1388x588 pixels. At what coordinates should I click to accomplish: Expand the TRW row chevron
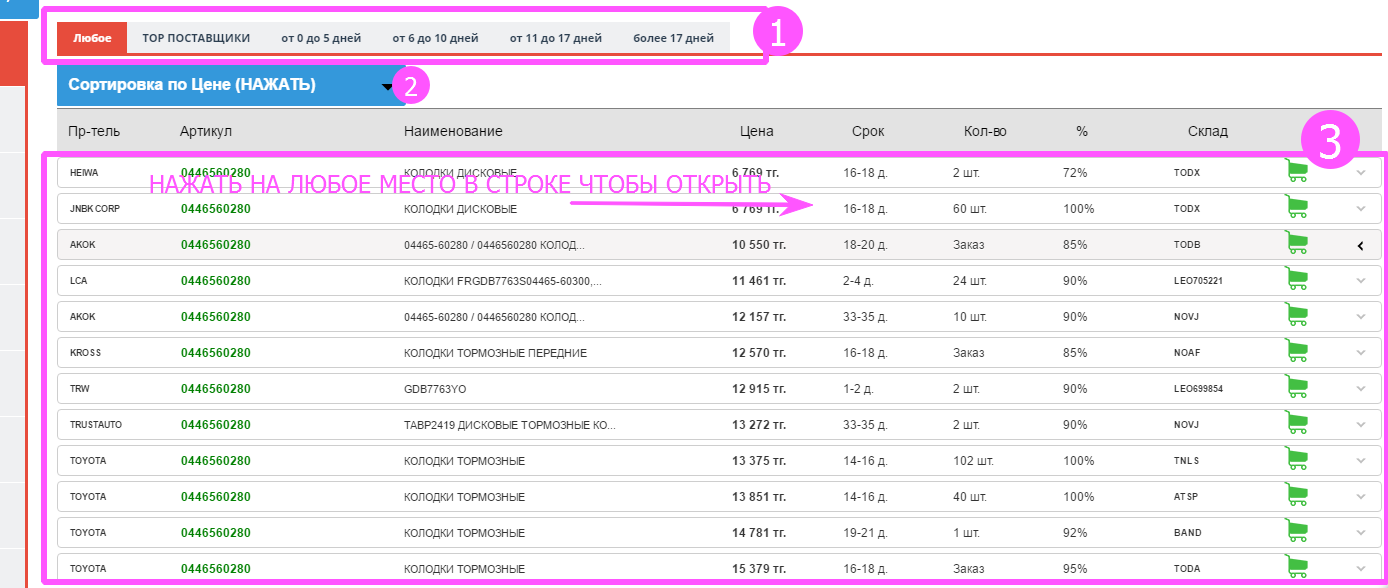(x=1360, y=389)
